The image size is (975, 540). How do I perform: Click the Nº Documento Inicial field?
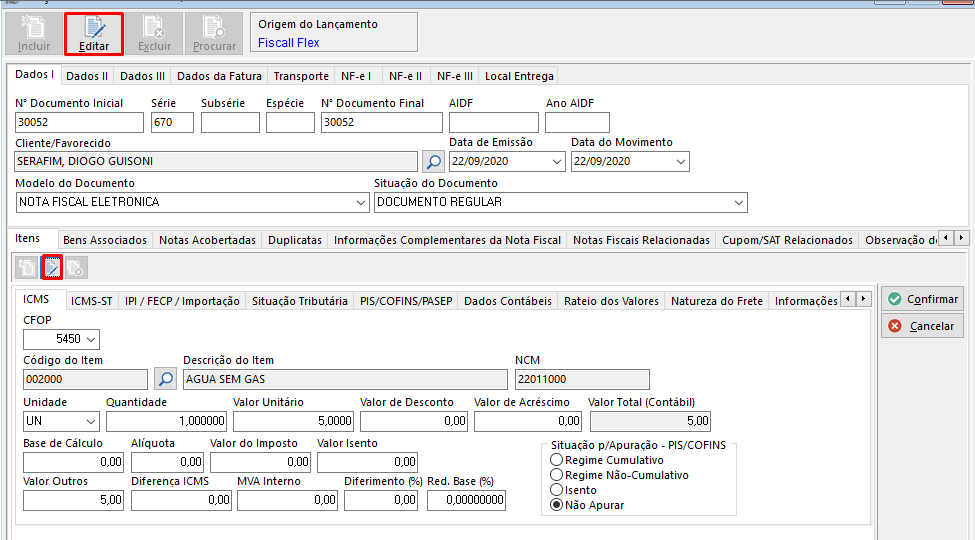[79, 123]
